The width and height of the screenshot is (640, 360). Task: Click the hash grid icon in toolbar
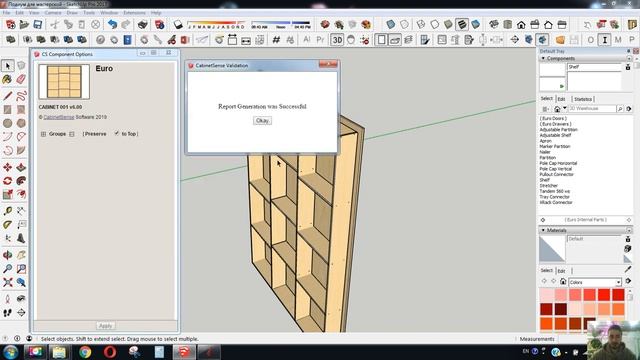click(x=276, y=40)
